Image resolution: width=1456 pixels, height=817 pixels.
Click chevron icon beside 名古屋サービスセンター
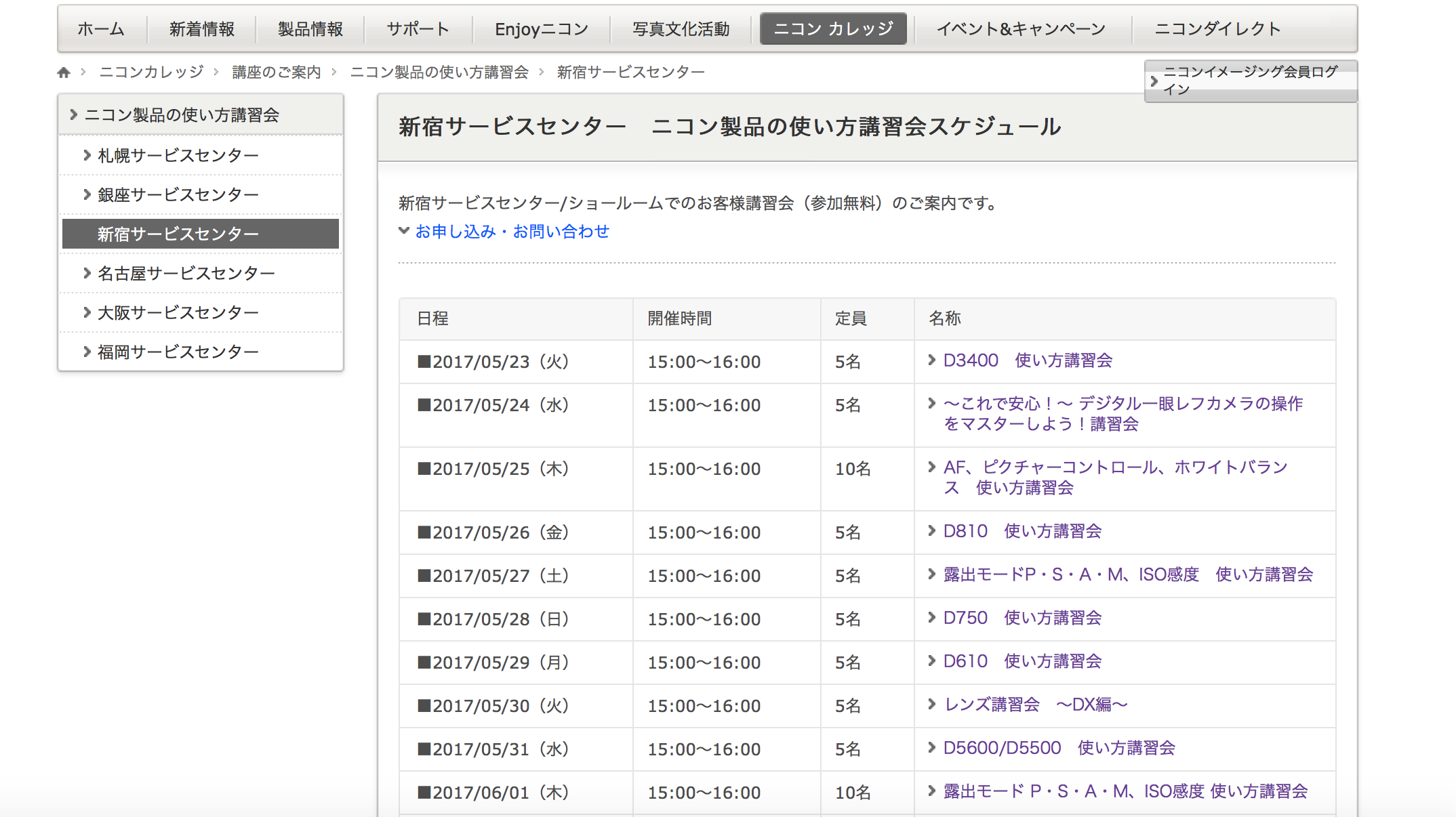tap(87, 273)
